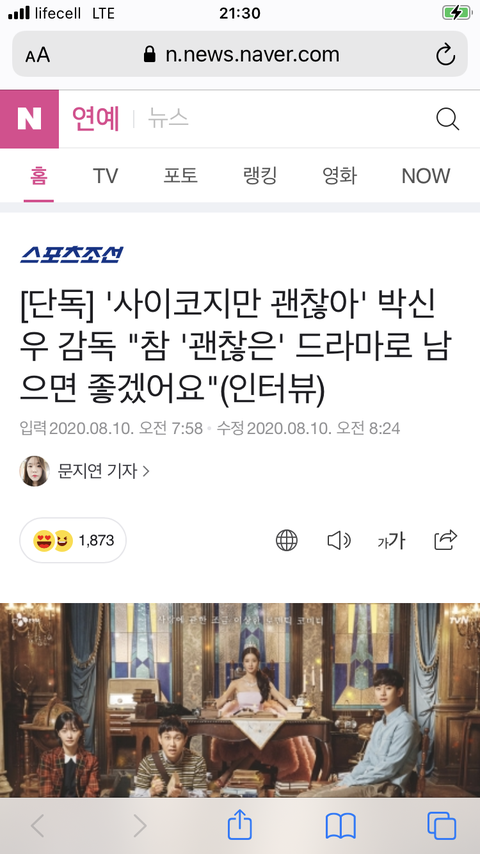Switch to the TV tab
The width and height of the screenshot is (480, 854).
105,176
